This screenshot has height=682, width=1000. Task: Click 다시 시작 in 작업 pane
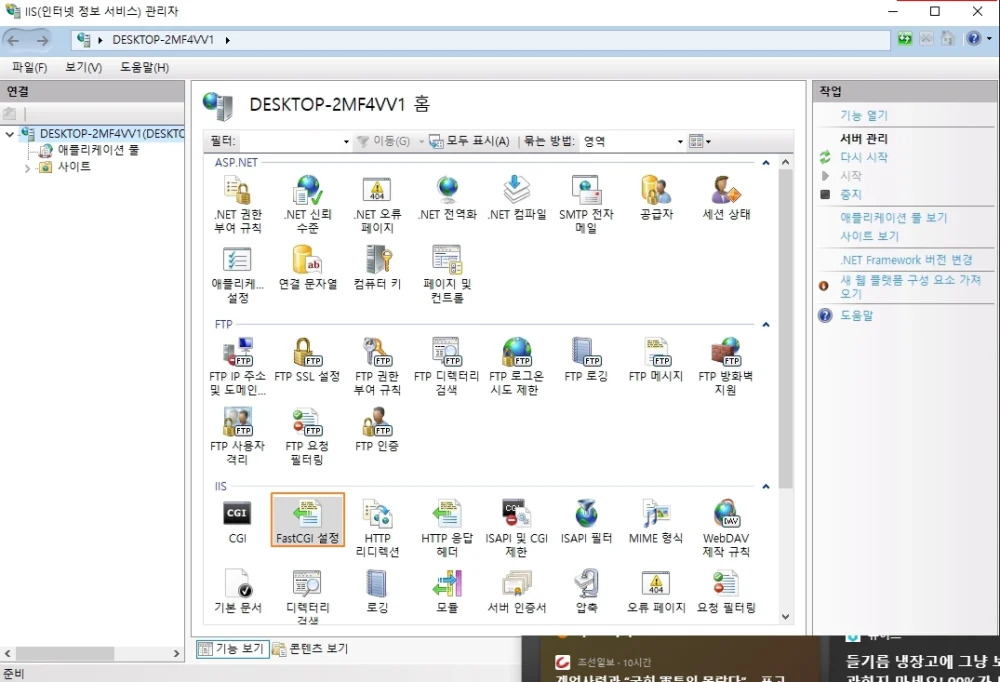coord(864,157)
